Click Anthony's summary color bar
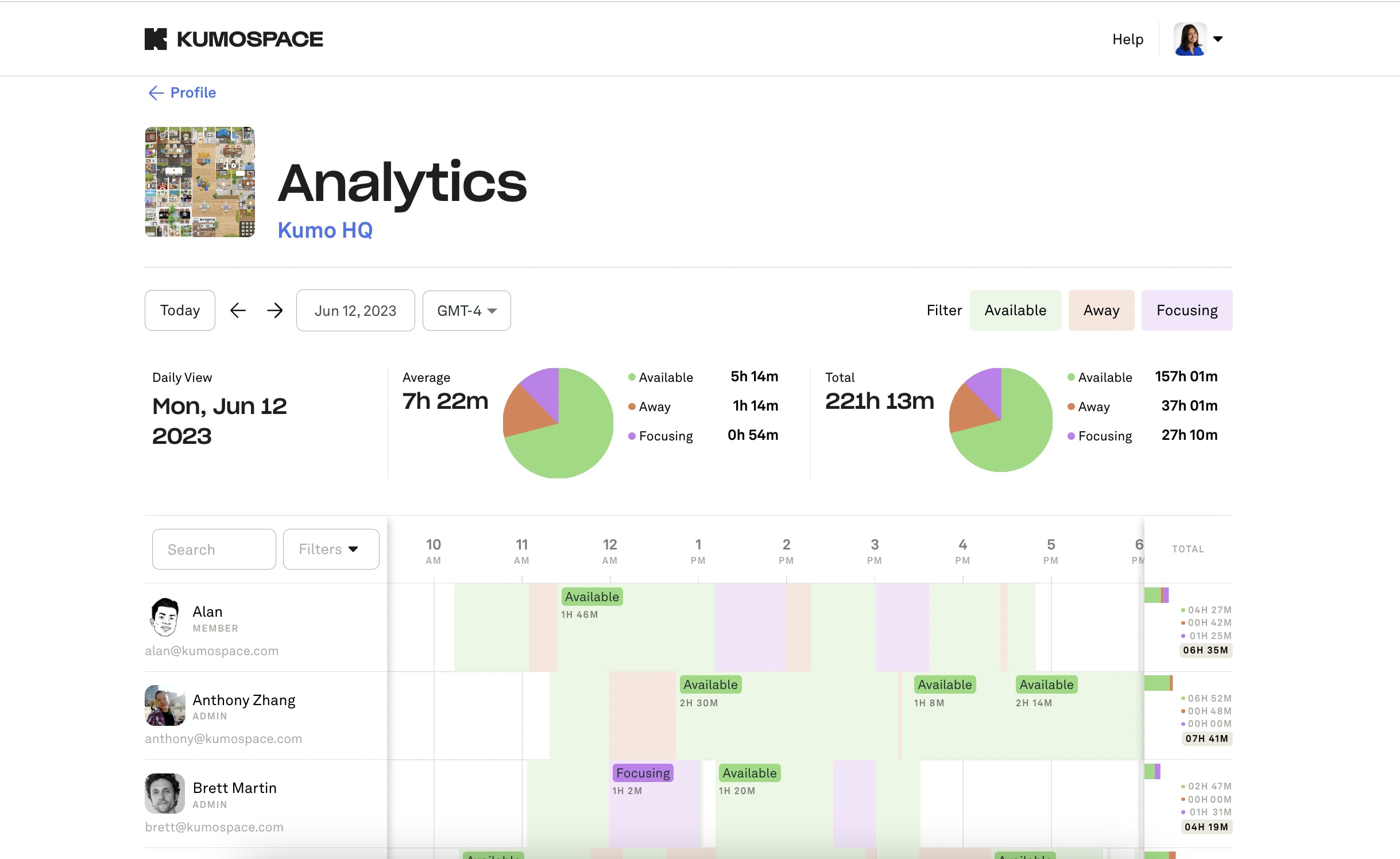This screenshot has width=1400, height=859. click(x=1159, y=683)
